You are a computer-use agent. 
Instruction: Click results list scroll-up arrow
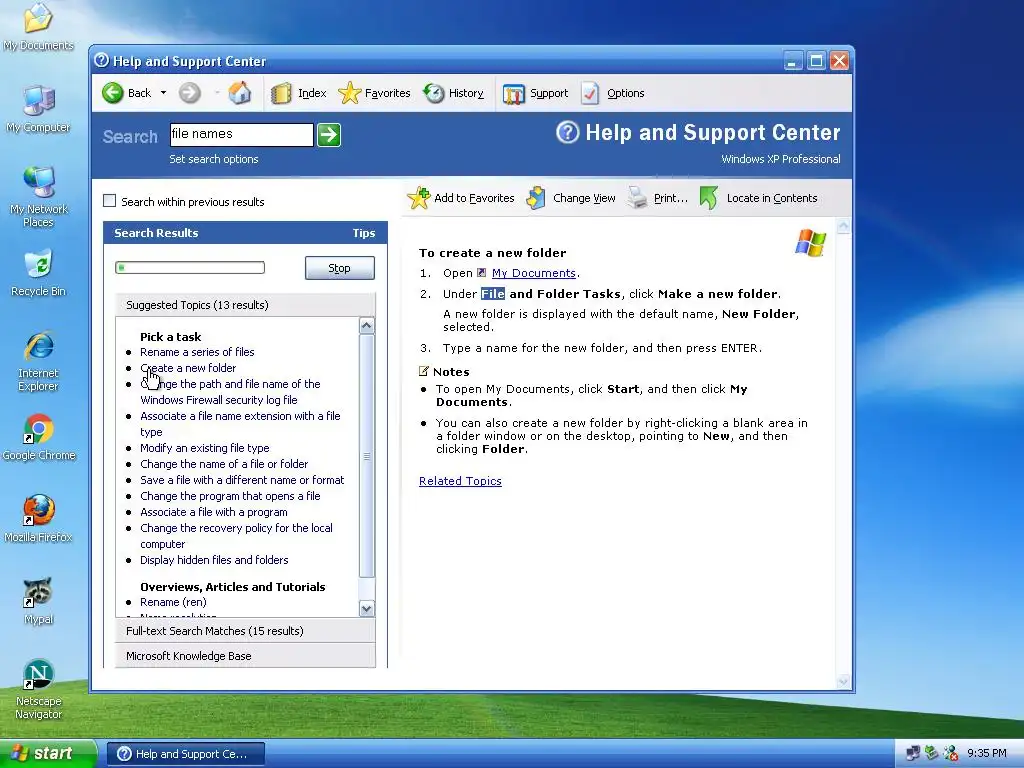pos(367,325)
